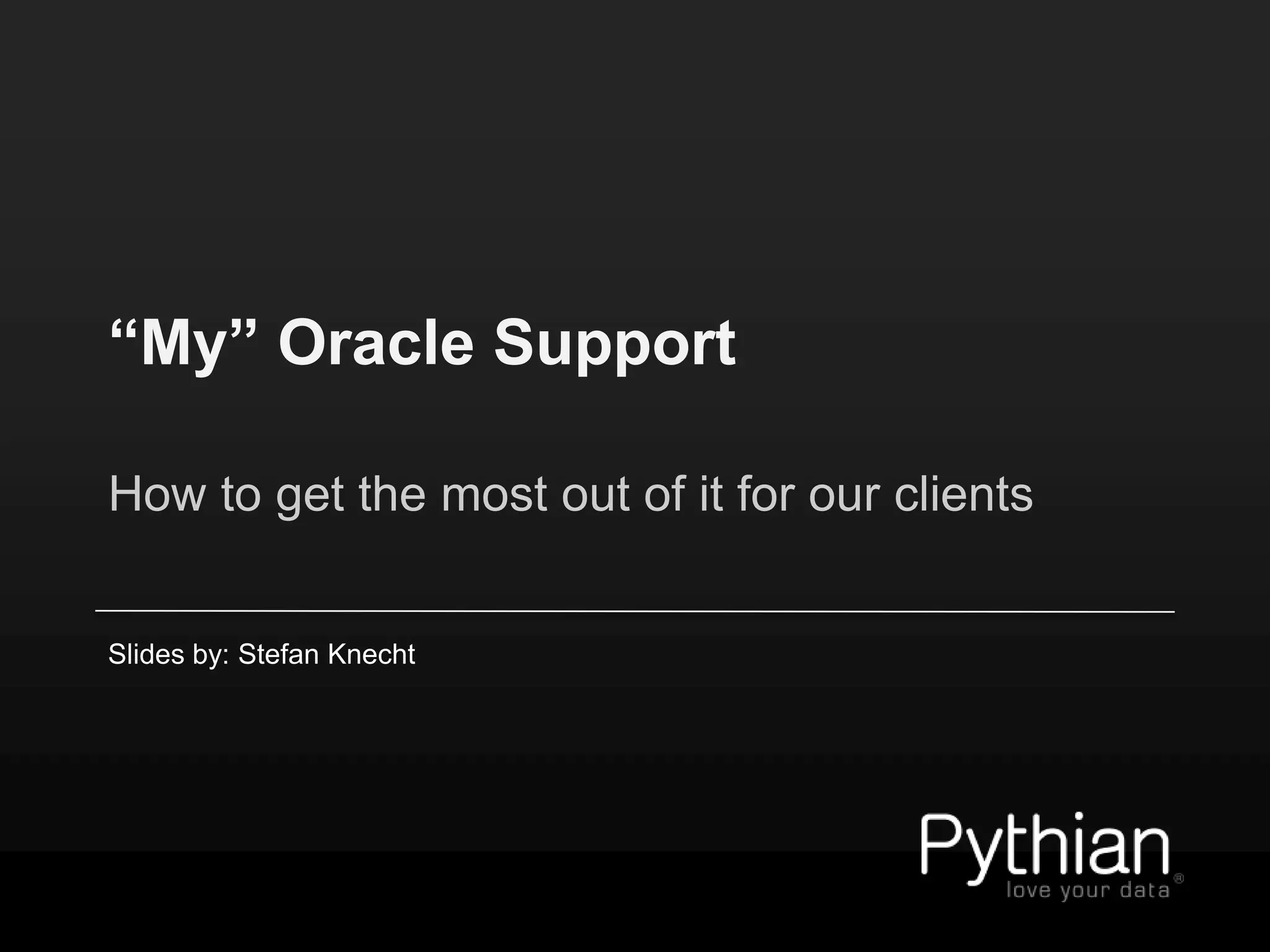Click the quoted word "My" in the title
The image size is (1270, 952).
(x=183, y=345)
